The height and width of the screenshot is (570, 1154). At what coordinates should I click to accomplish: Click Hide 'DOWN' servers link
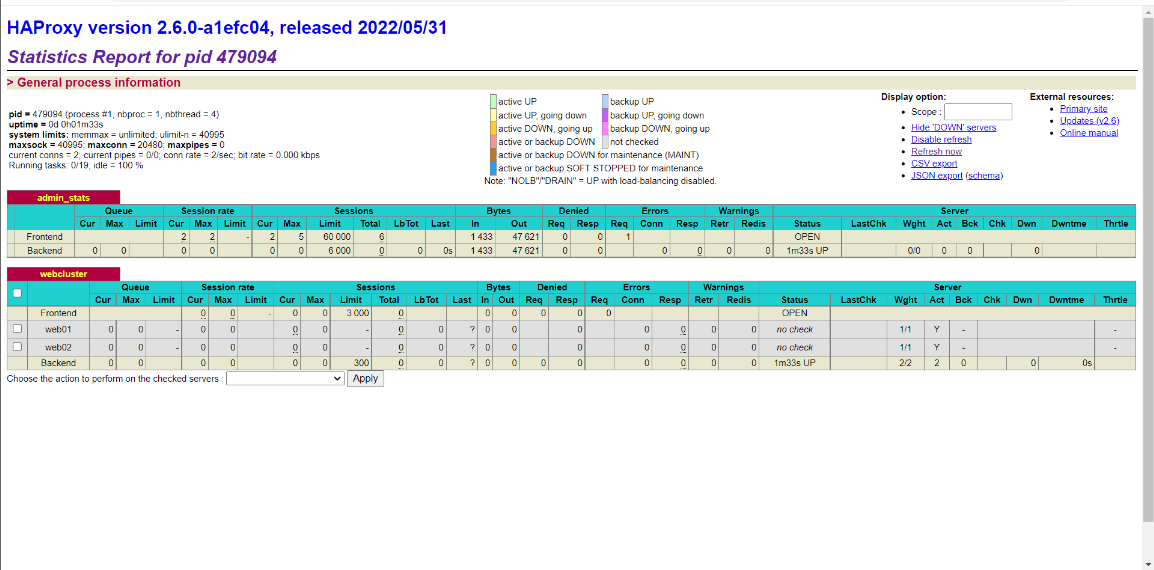tap(953, 127)
